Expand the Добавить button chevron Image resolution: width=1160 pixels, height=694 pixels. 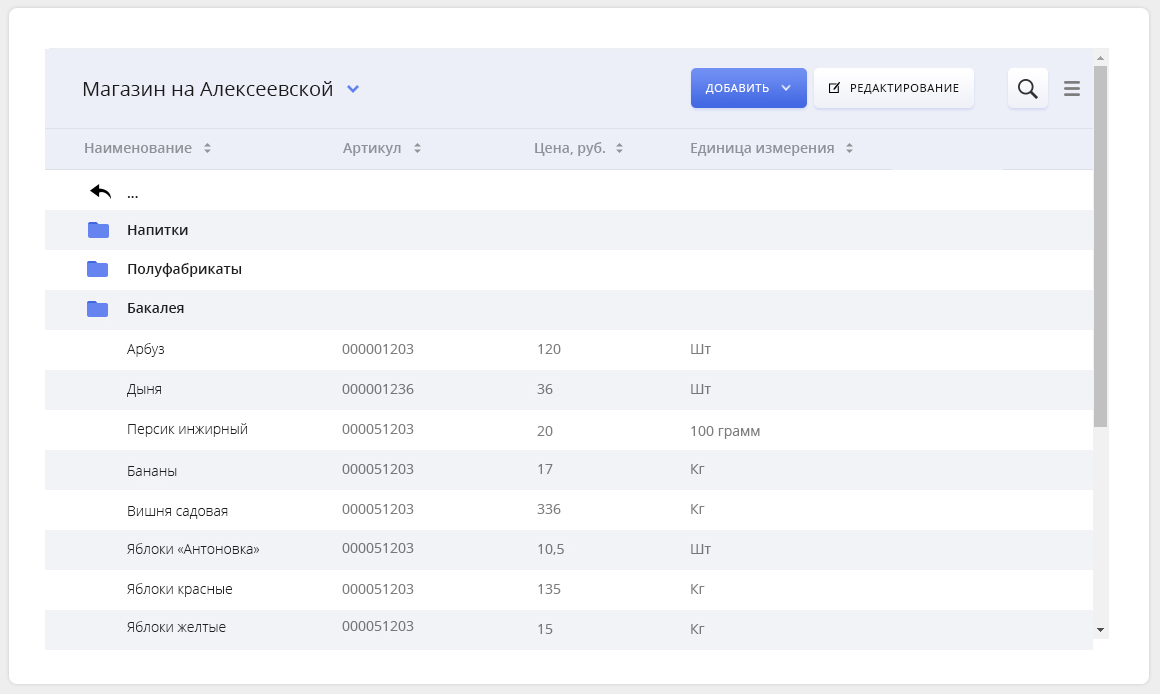786,88
